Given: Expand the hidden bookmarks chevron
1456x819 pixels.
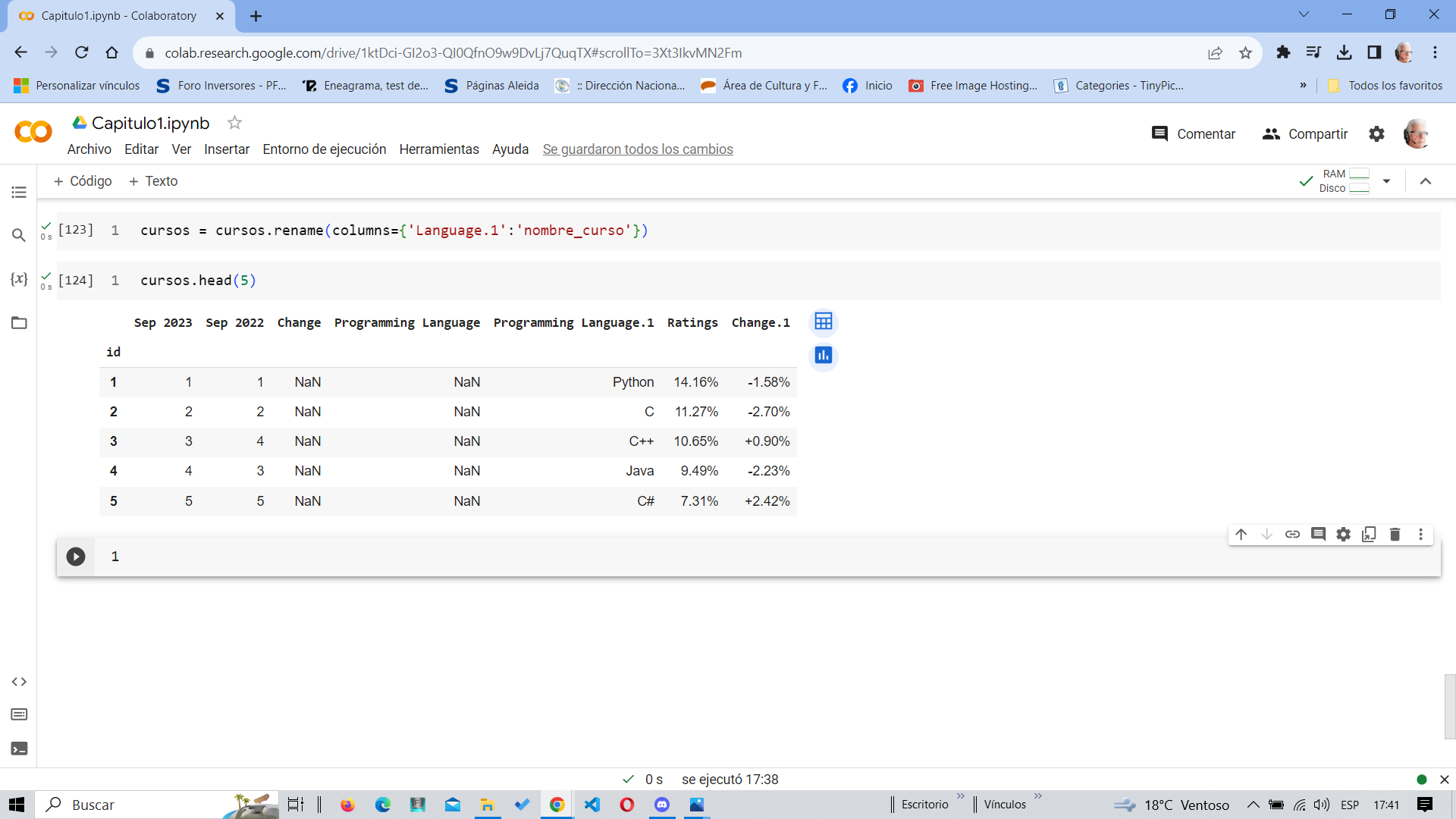Looking at the screenshot, I should click(x=1304, y=86).
